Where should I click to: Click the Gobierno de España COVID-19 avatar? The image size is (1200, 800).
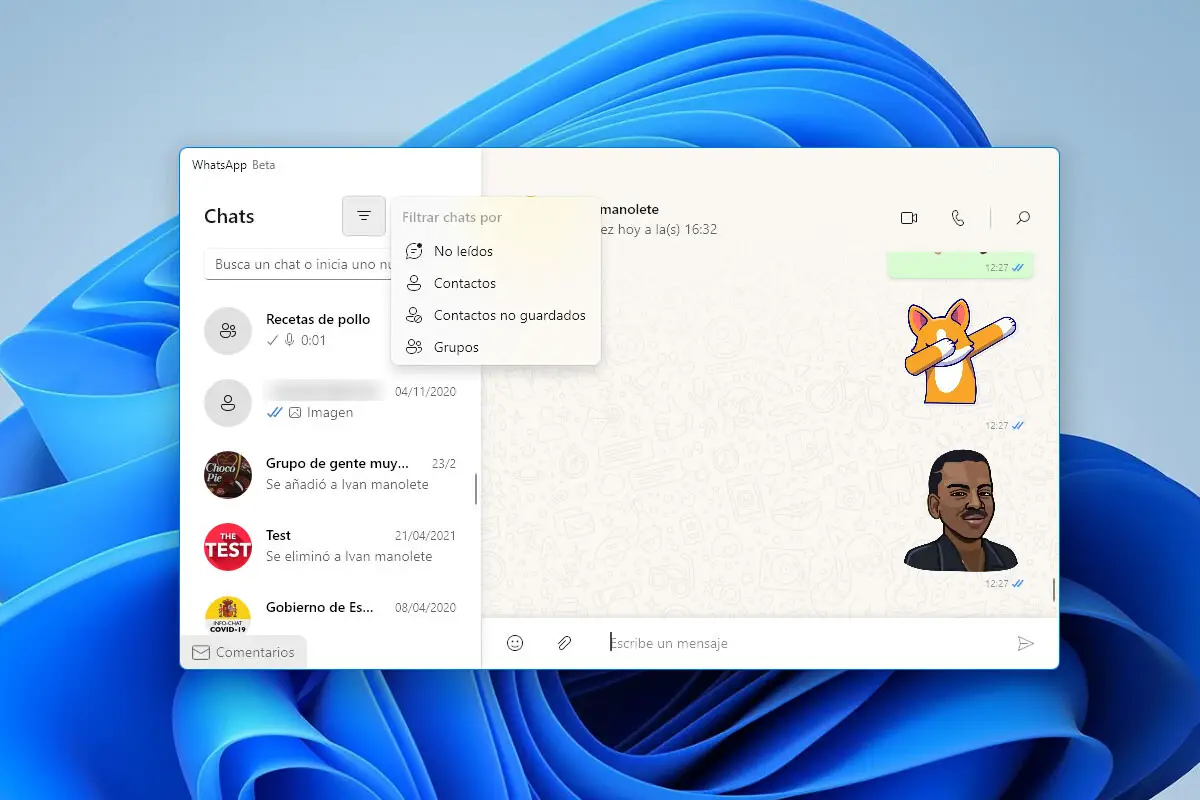228,614
